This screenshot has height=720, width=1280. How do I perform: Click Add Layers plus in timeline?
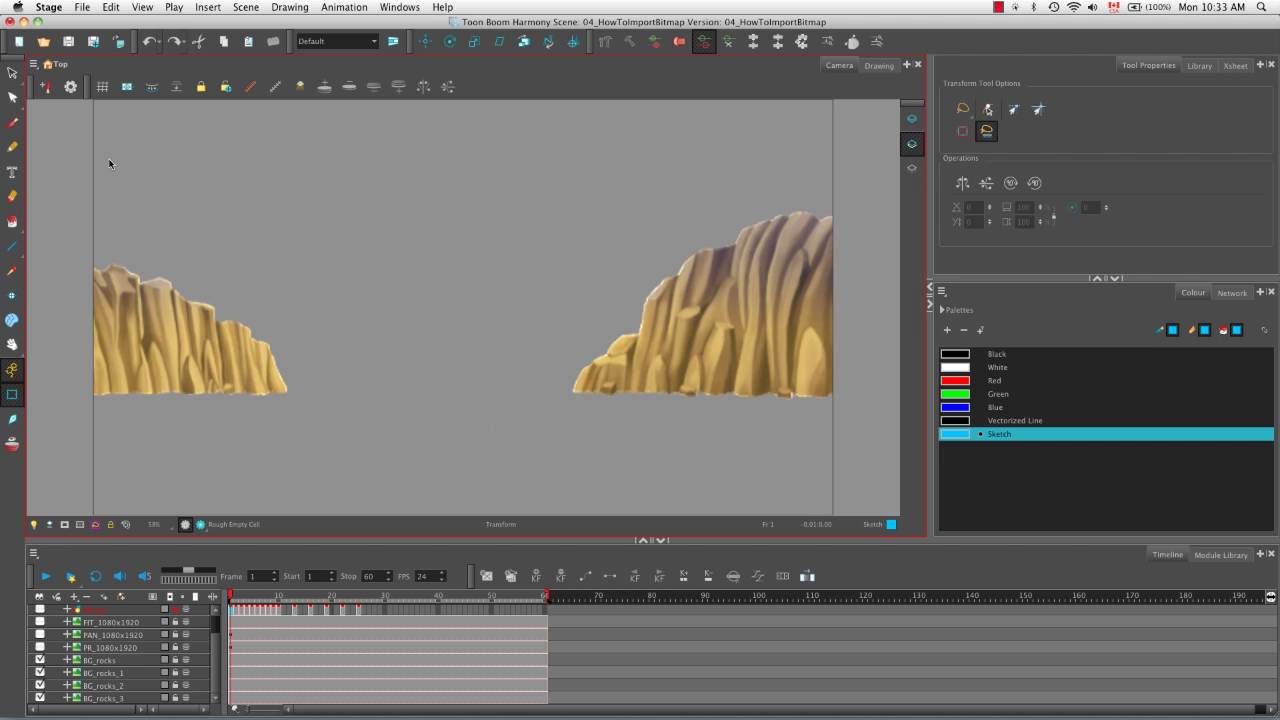pyautogui.click(x=73, y=596)
